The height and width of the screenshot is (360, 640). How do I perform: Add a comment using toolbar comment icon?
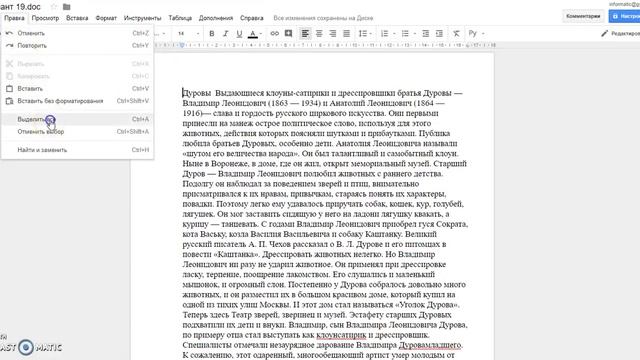pos(288,33)
